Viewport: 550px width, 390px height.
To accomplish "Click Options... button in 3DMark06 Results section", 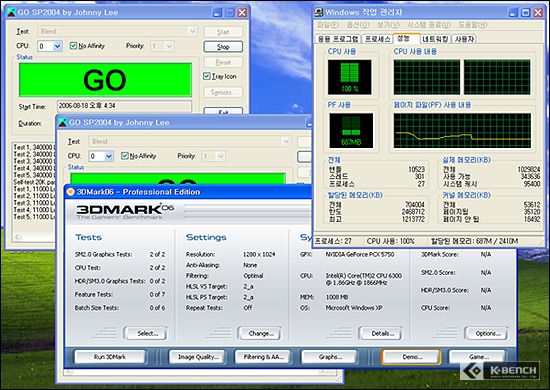I will [487, 333].
